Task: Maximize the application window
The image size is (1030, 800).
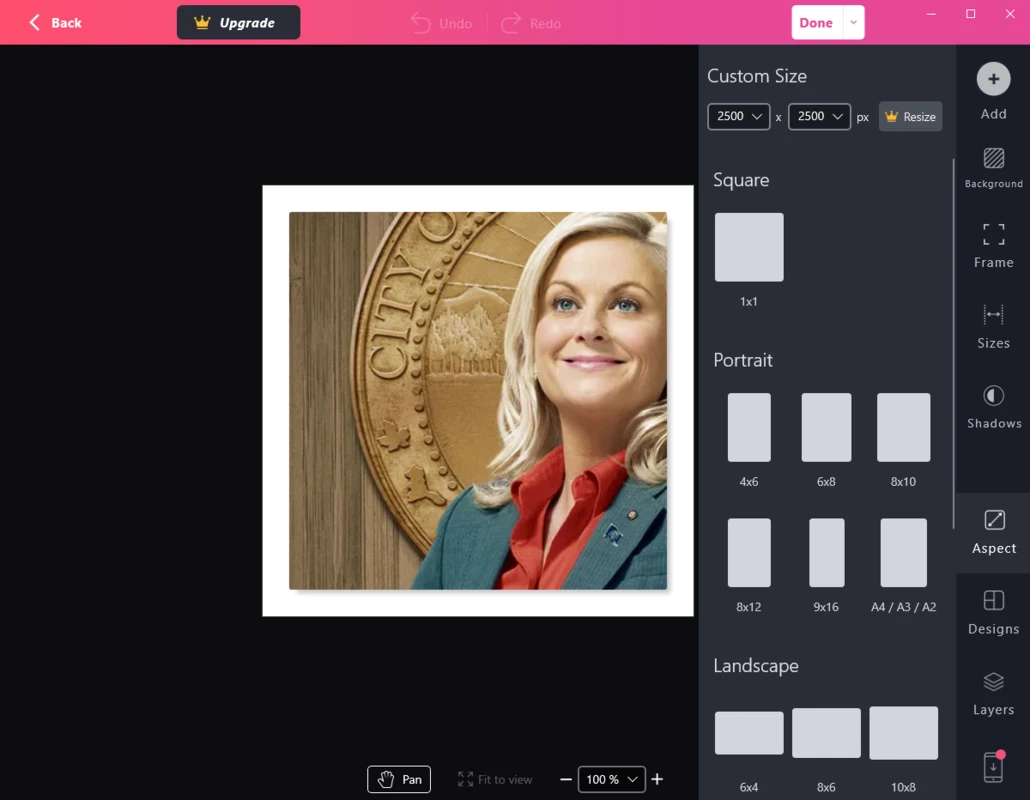Action: pos(970,14)
